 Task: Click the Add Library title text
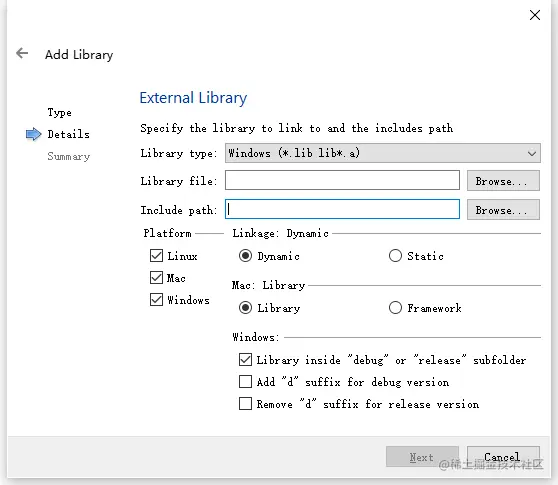(79, 54)
